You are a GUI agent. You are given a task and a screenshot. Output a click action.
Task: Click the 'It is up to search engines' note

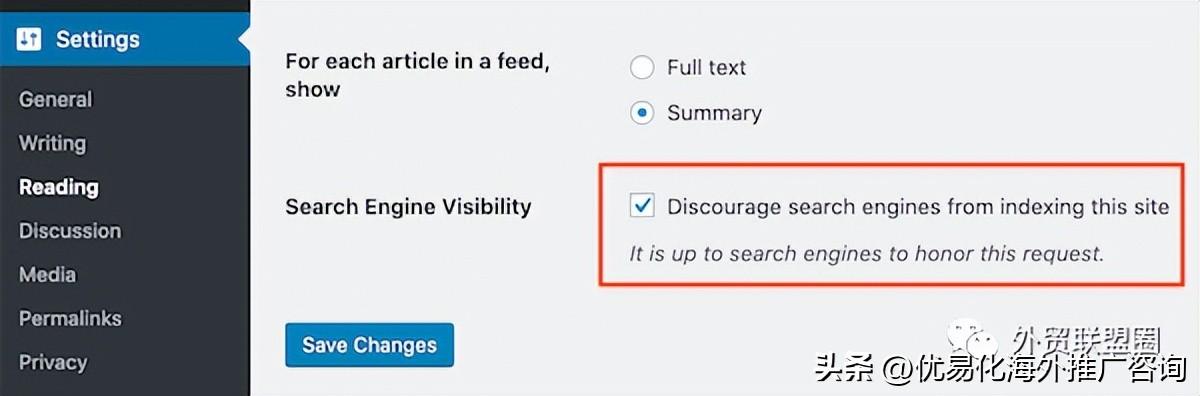point(866,253)
